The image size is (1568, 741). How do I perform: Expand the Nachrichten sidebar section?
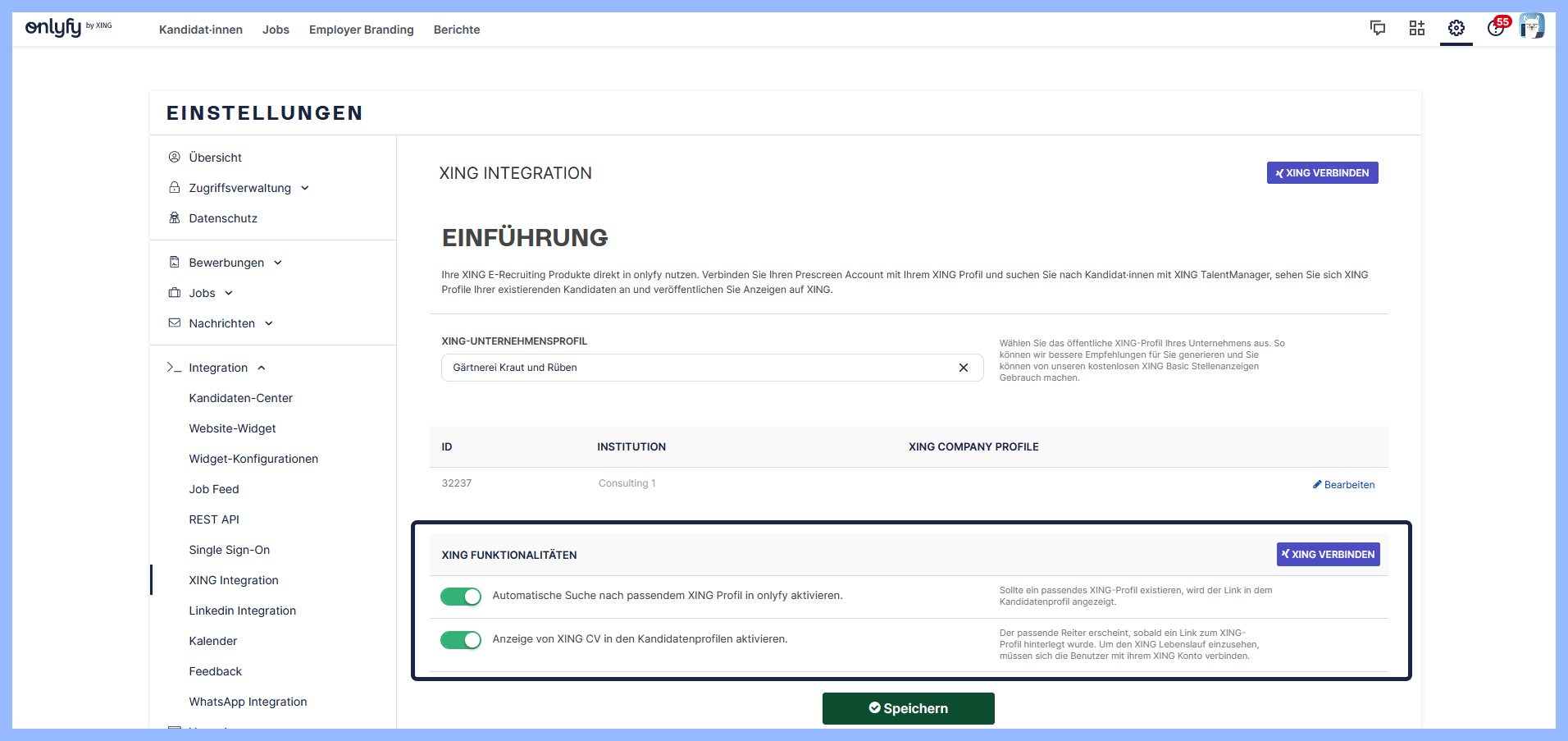(x=269, y=323)
